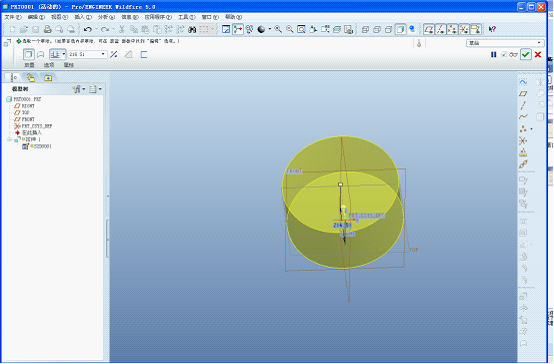Select Shading display style

tap(400, 29)
